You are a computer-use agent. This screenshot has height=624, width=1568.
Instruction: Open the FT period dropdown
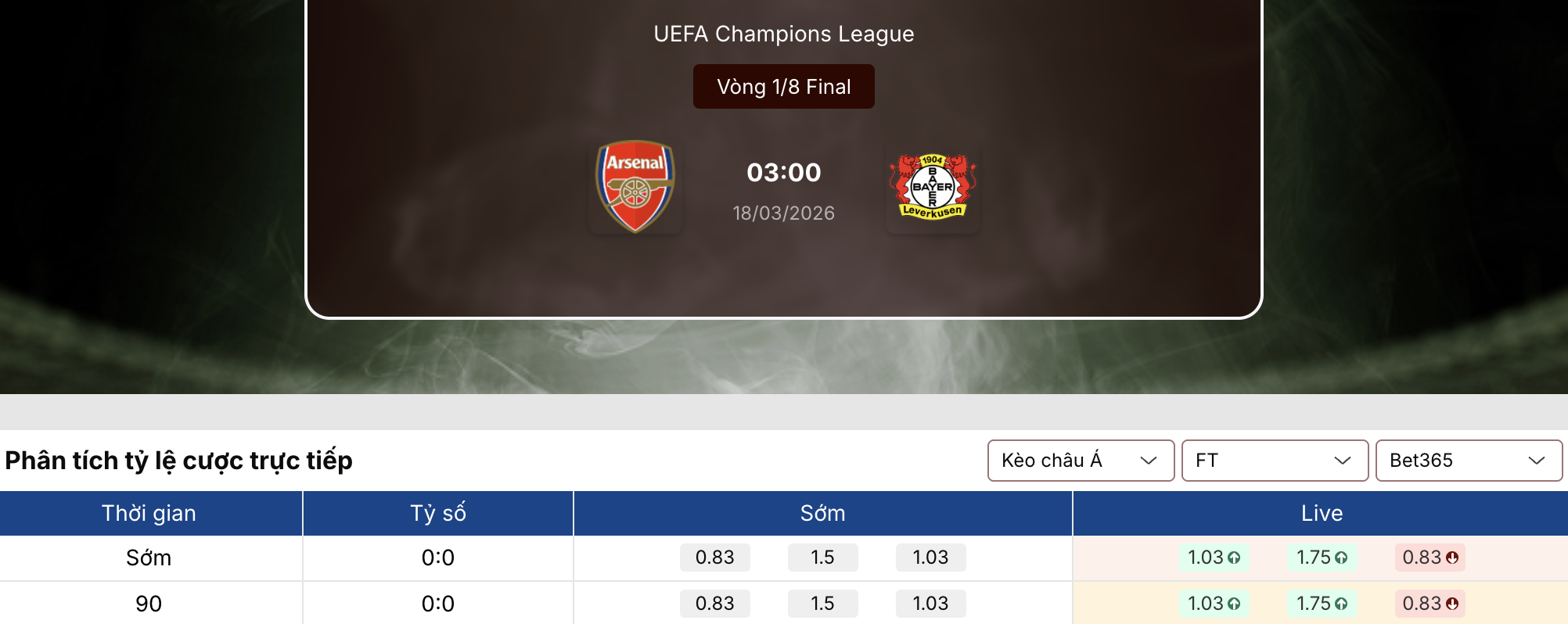click(x=1275, y=461)
